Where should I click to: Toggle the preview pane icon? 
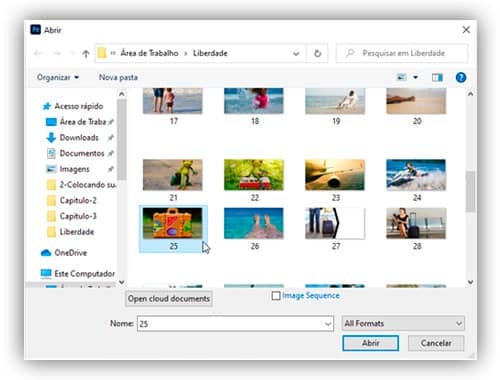click(437, 77)
